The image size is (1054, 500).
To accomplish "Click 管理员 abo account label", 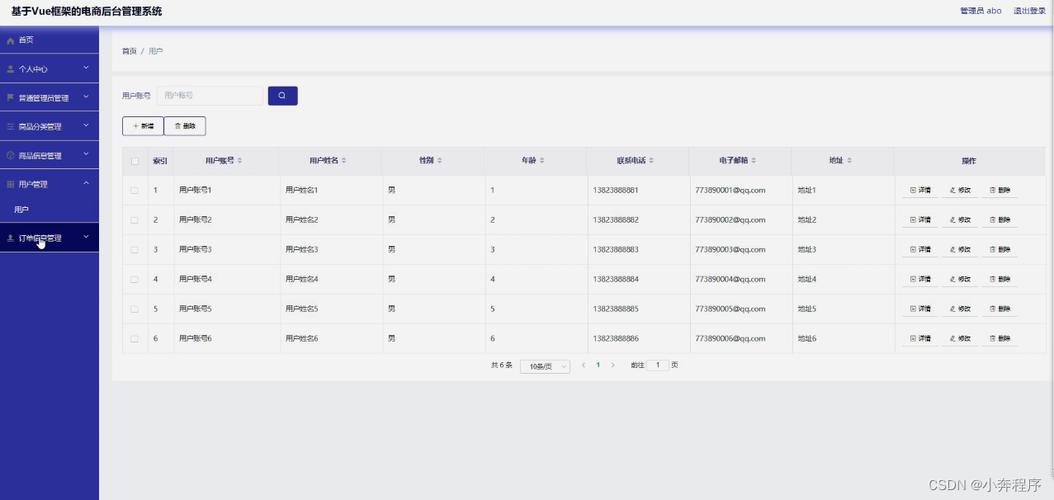I will pyautogui.click(x=981, y=11).
